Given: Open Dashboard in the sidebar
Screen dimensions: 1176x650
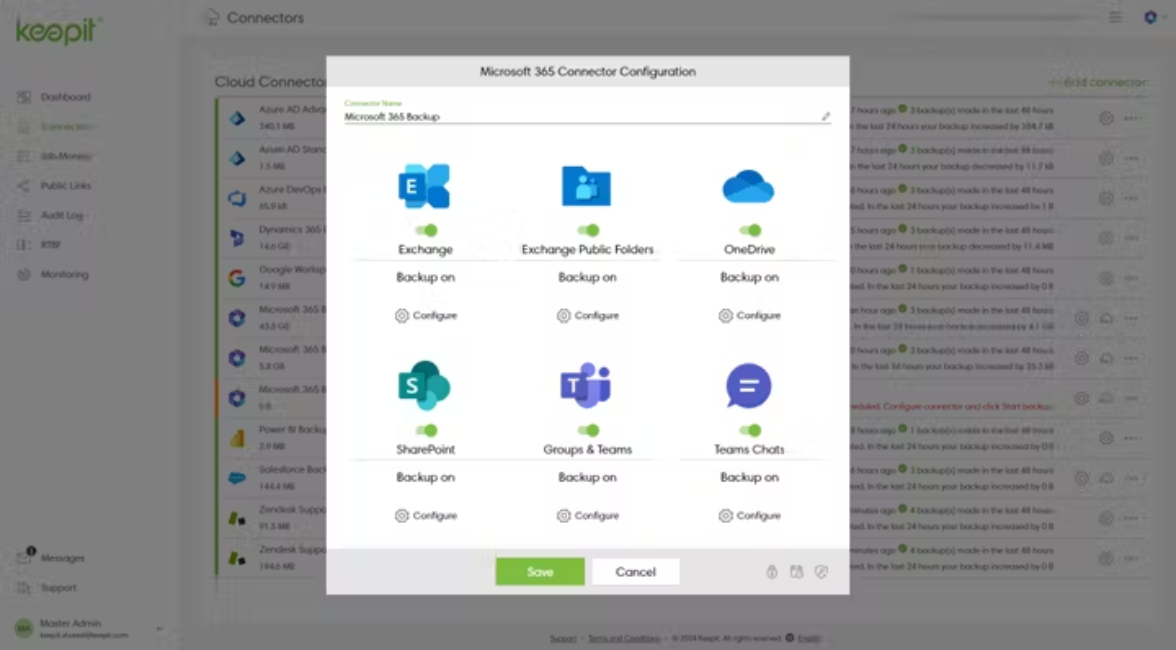Looking at the screenshot, I should coord(55,97).
